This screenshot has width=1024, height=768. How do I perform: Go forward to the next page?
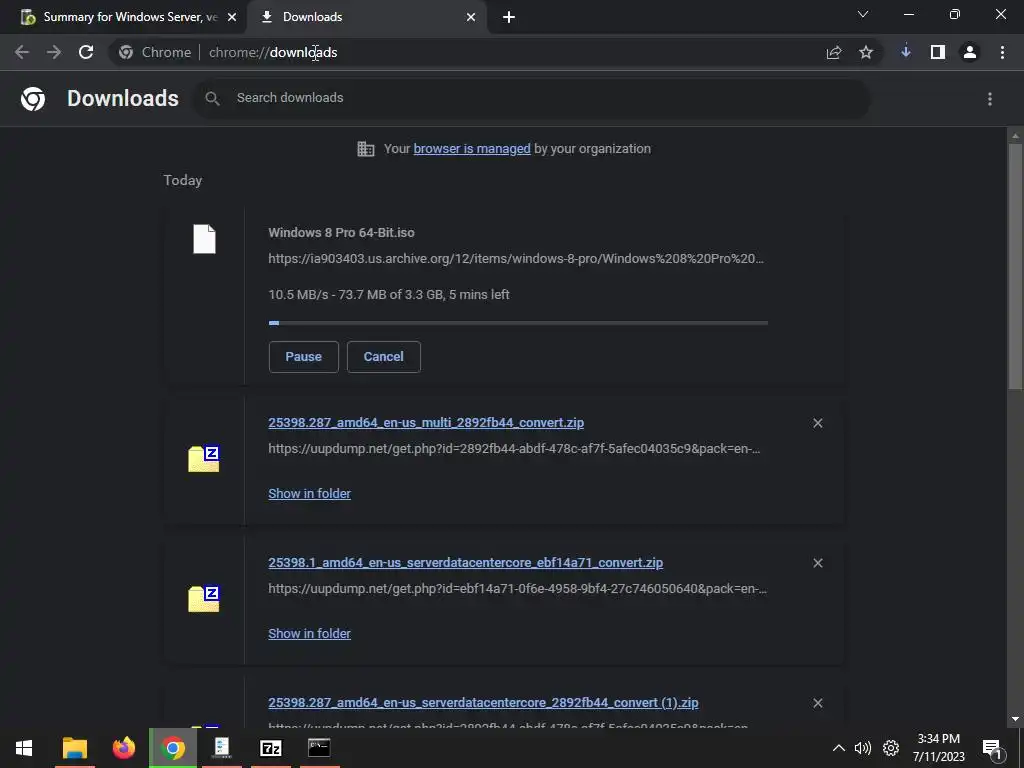point(54,52)
